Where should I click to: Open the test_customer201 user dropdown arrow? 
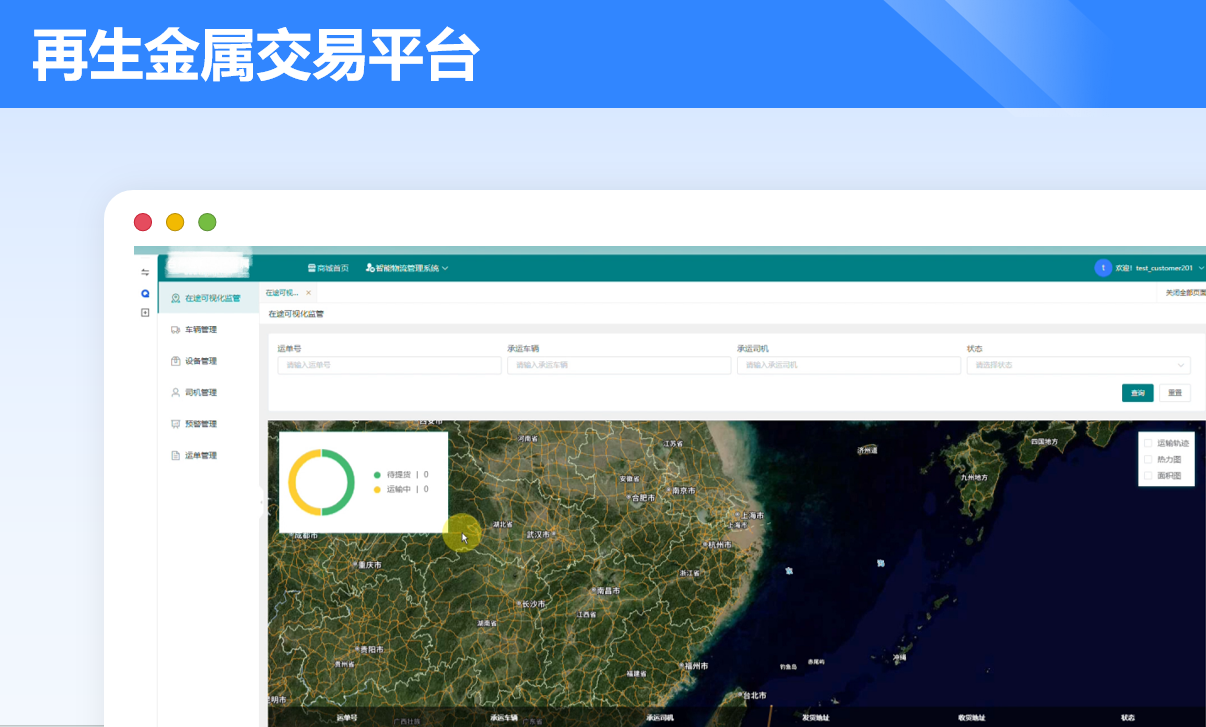click(x=1200, y=268)
